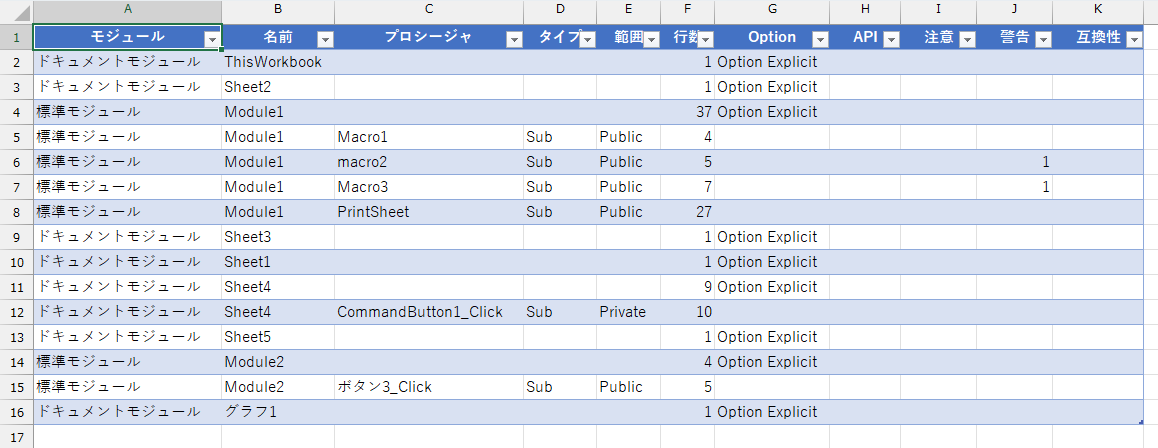This screenshot has height=448, width=1158.
Task: Expand the API filter arrow
Action: [890, 39]
